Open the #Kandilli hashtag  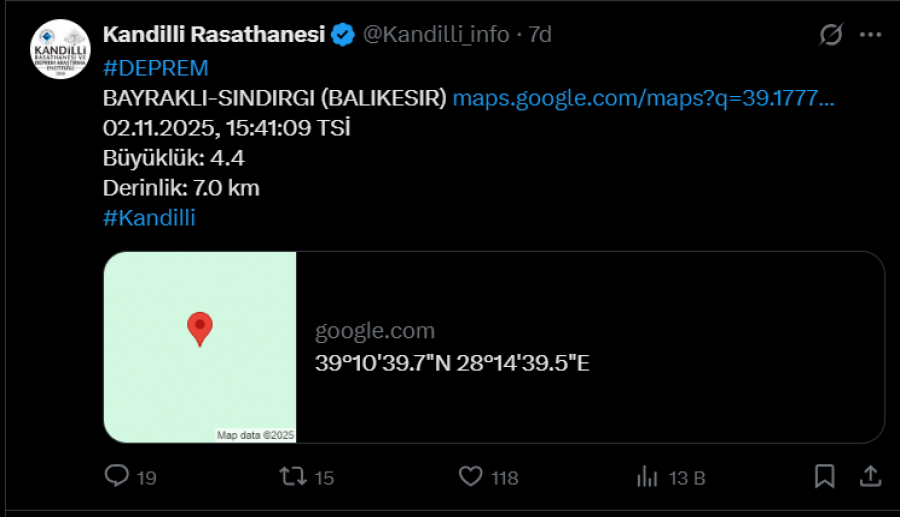coord(149,218)
